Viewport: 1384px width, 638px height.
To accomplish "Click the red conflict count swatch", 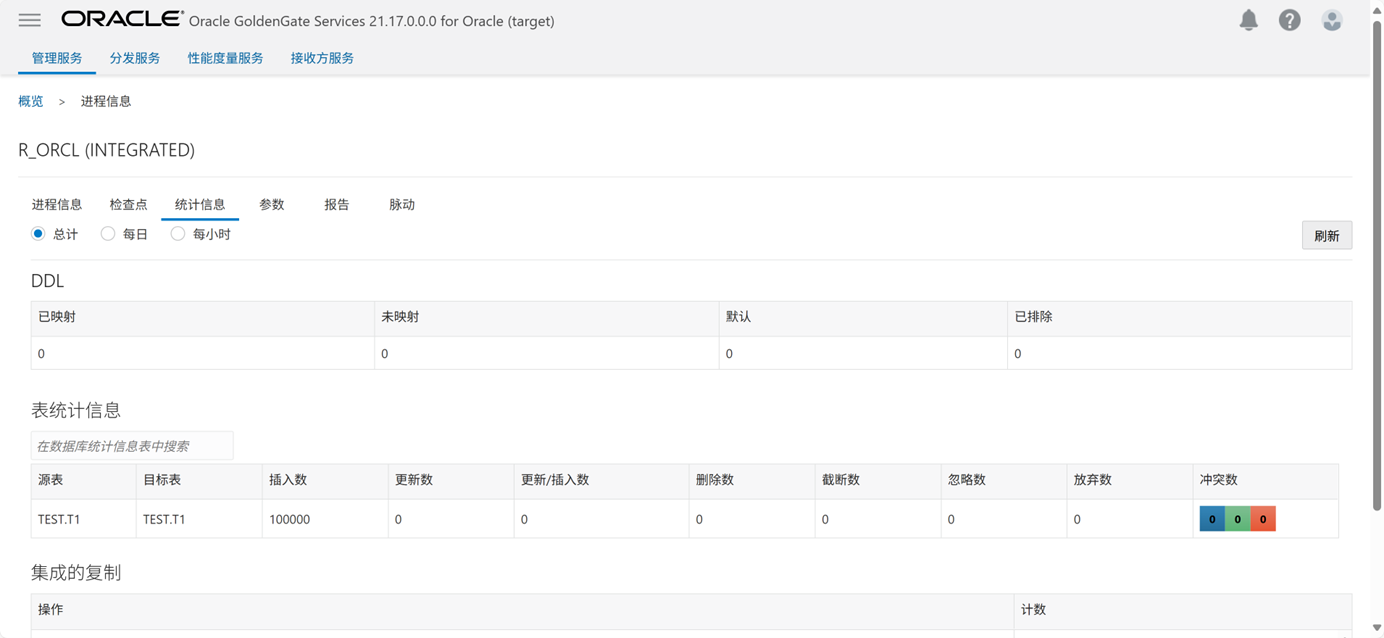I will (x=1263, y=519).
